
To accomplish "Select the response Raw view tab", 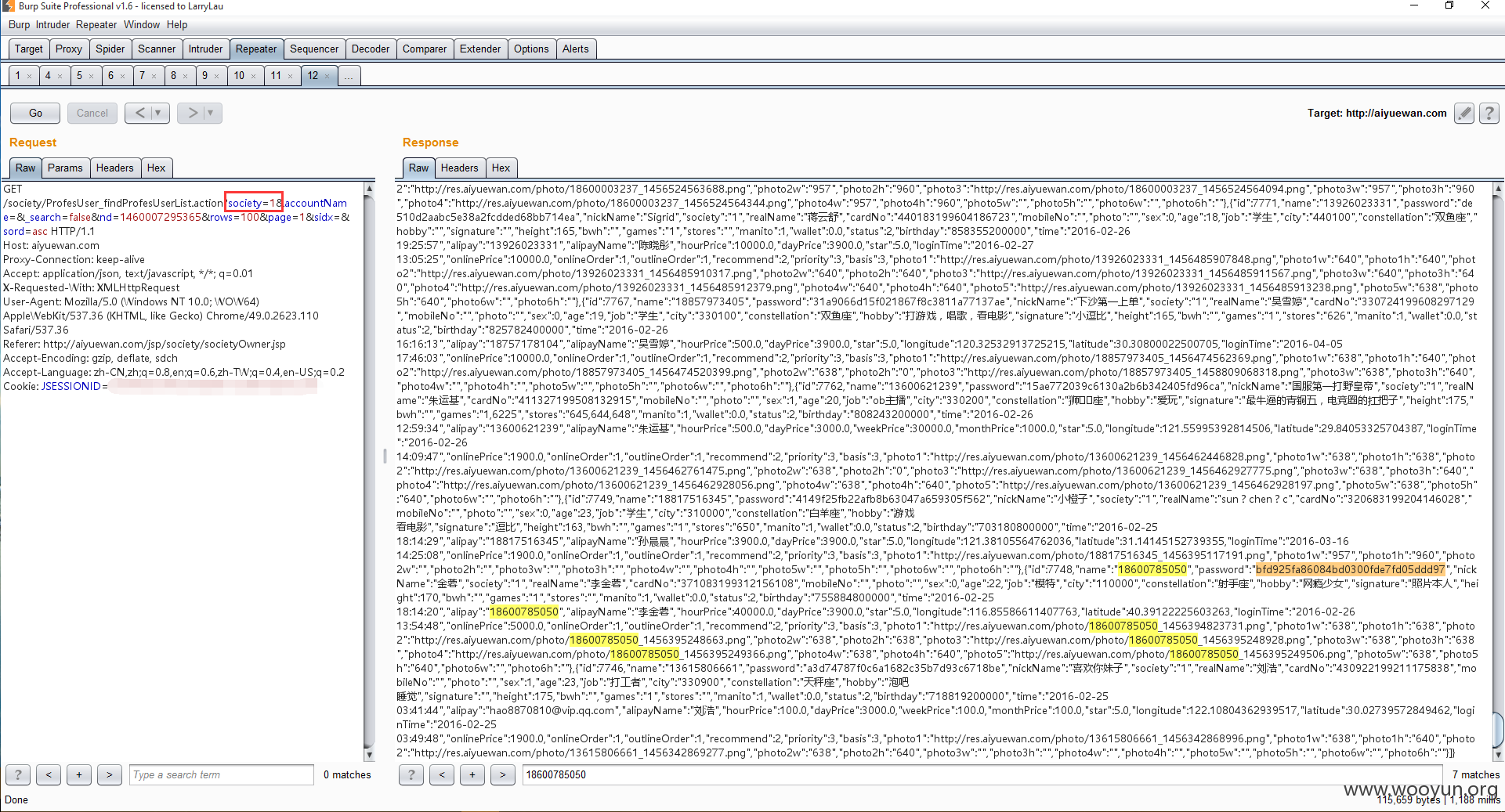I will click(x=419, y=168).
